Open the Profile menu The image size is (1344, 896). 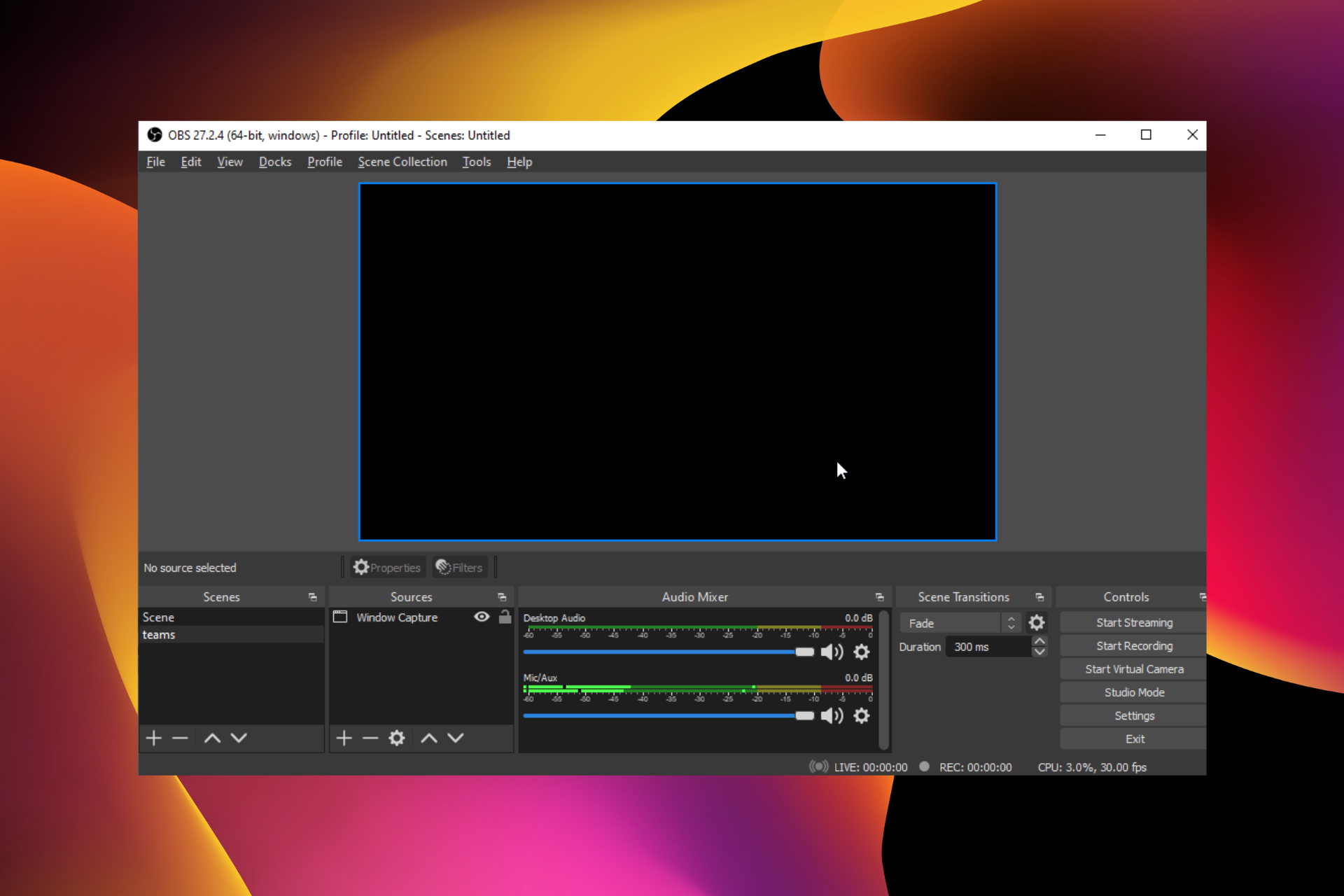pos(325,162)
